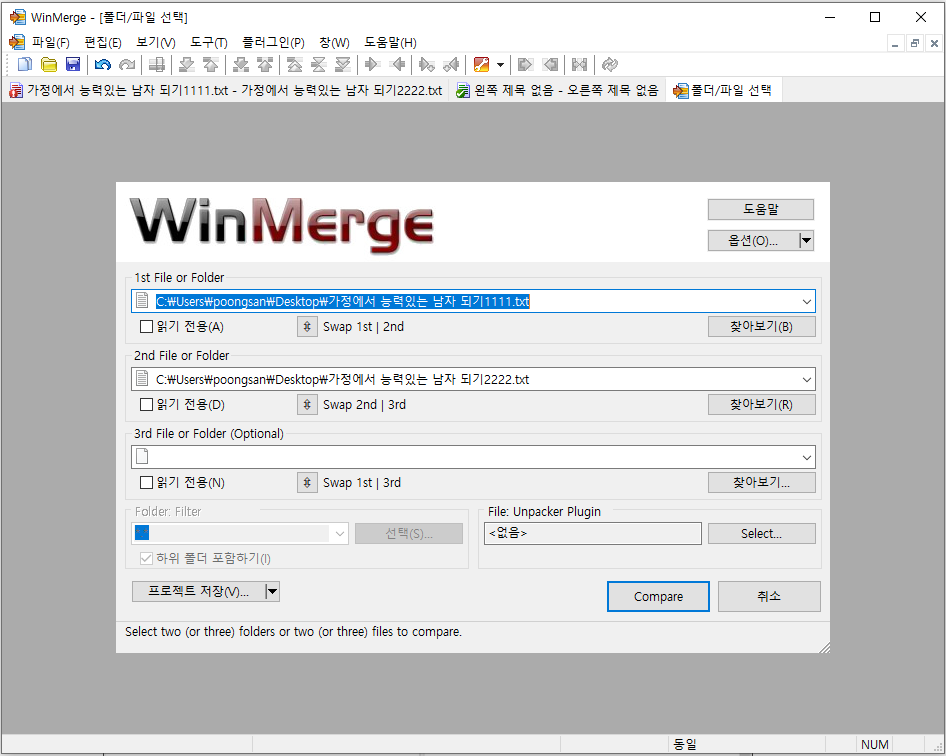Click the First difference icon
Screen dimensions: 946x756
(x=294, y=65)
